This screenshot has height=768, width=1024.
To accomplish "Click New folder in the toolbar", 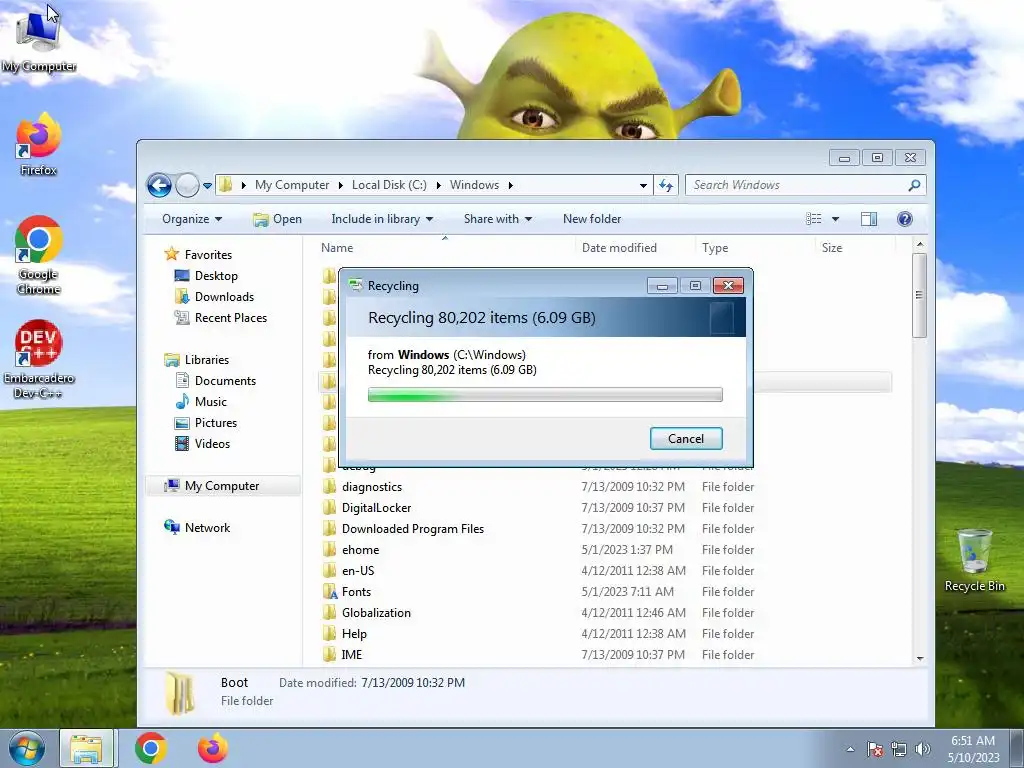I will coord(592,219).
